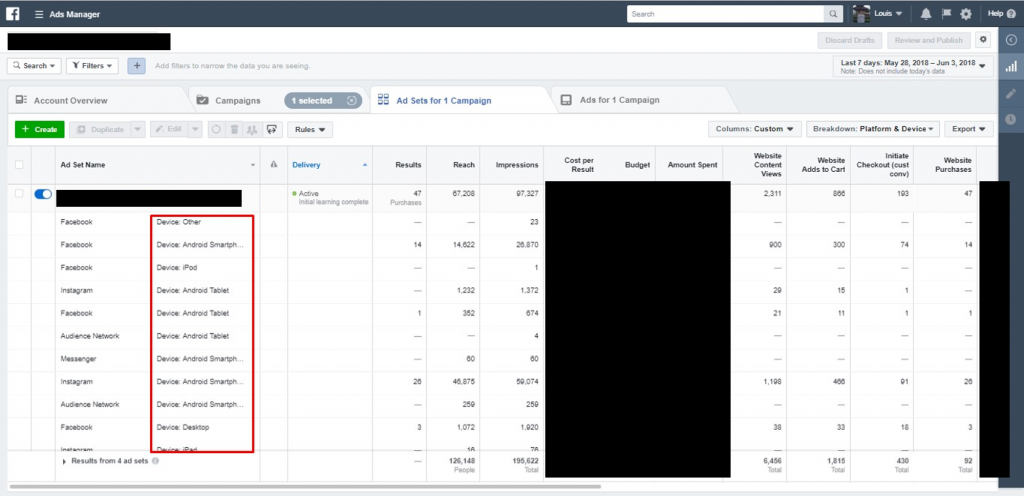Click the Device: iPod row label
The width and height of the screenshot is (1024, 496).
point(177,268)
